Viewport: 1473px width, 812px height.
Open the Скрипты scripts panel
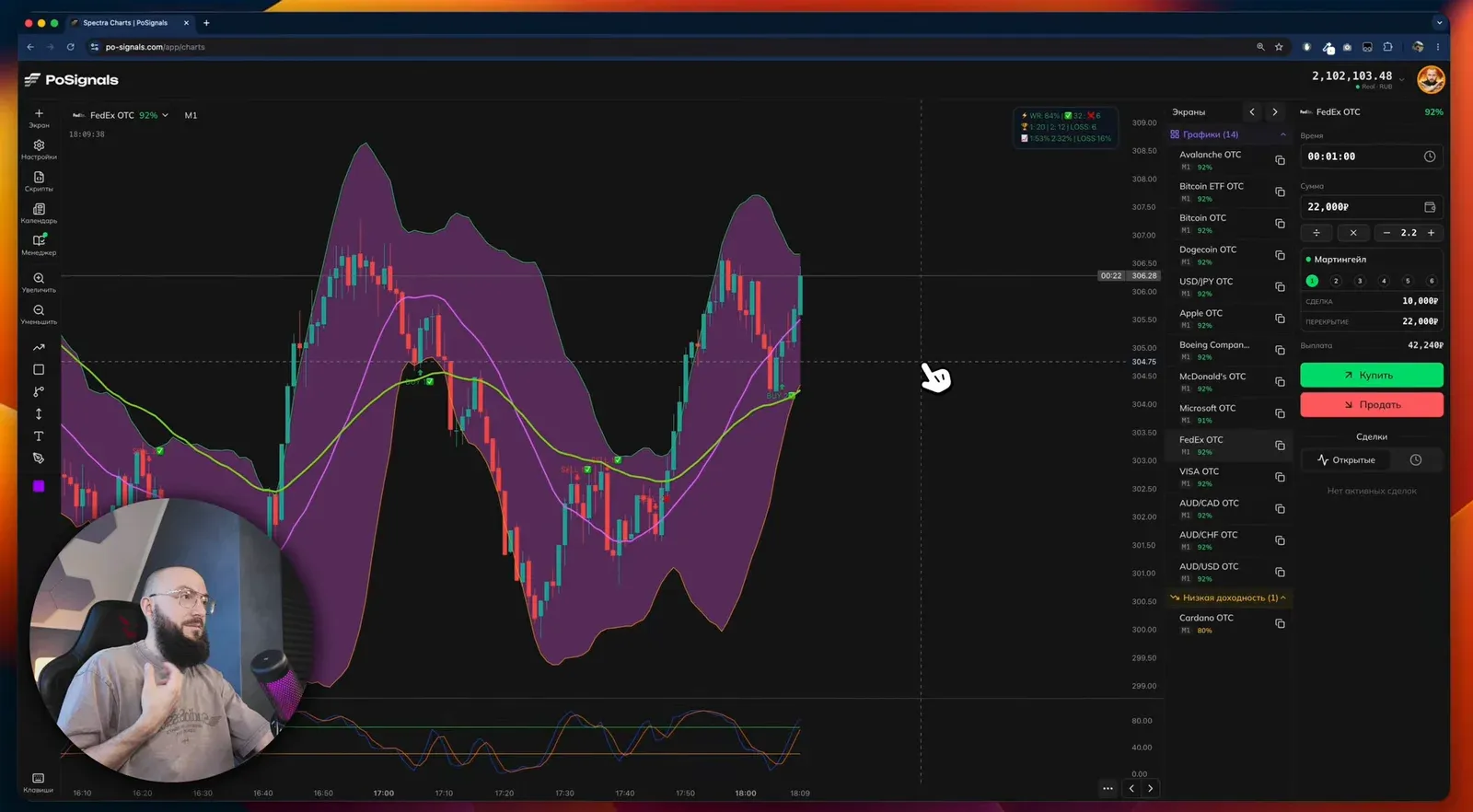[39, 177]
